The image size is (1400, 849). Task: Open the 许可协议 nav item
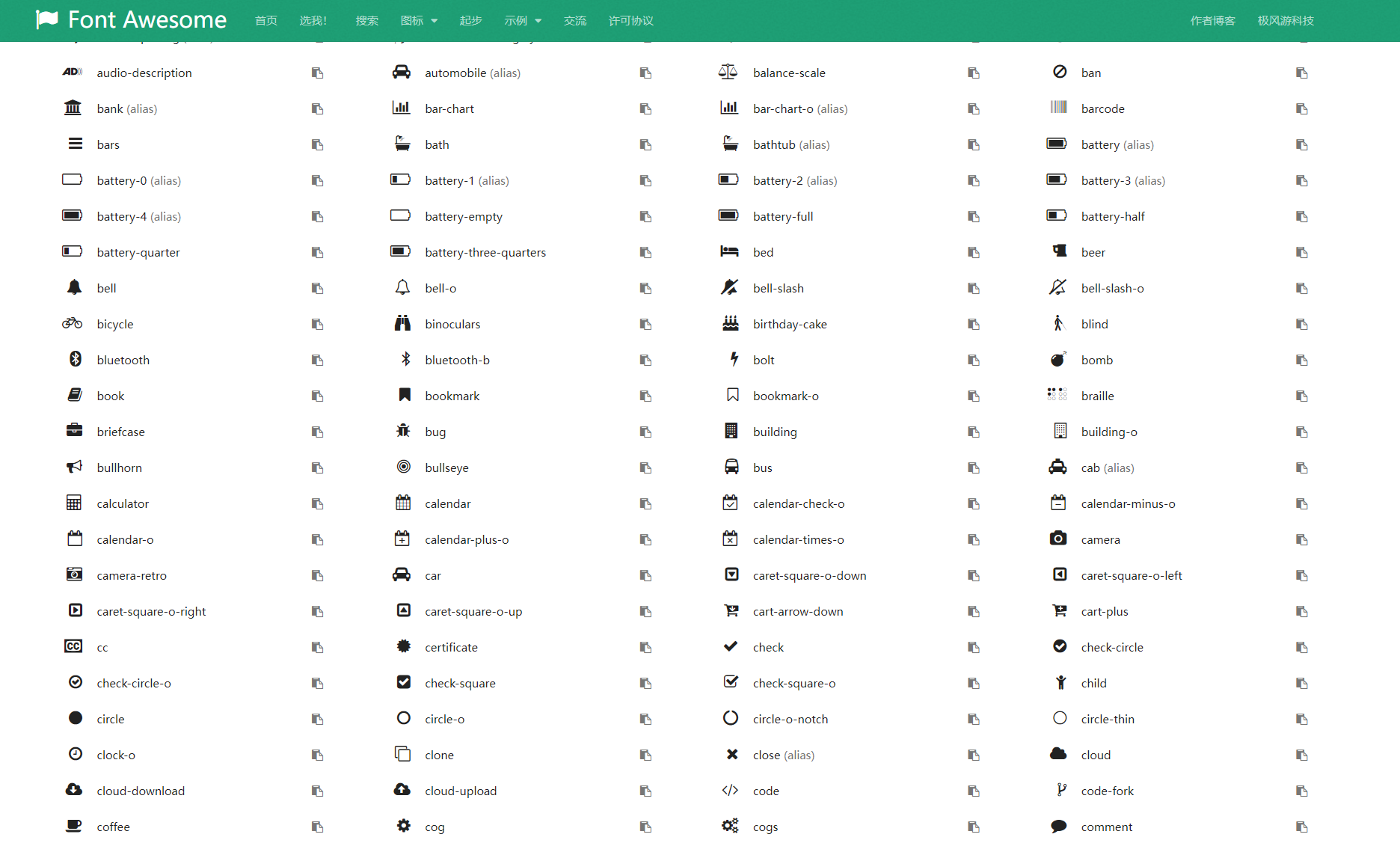point(630,21)
